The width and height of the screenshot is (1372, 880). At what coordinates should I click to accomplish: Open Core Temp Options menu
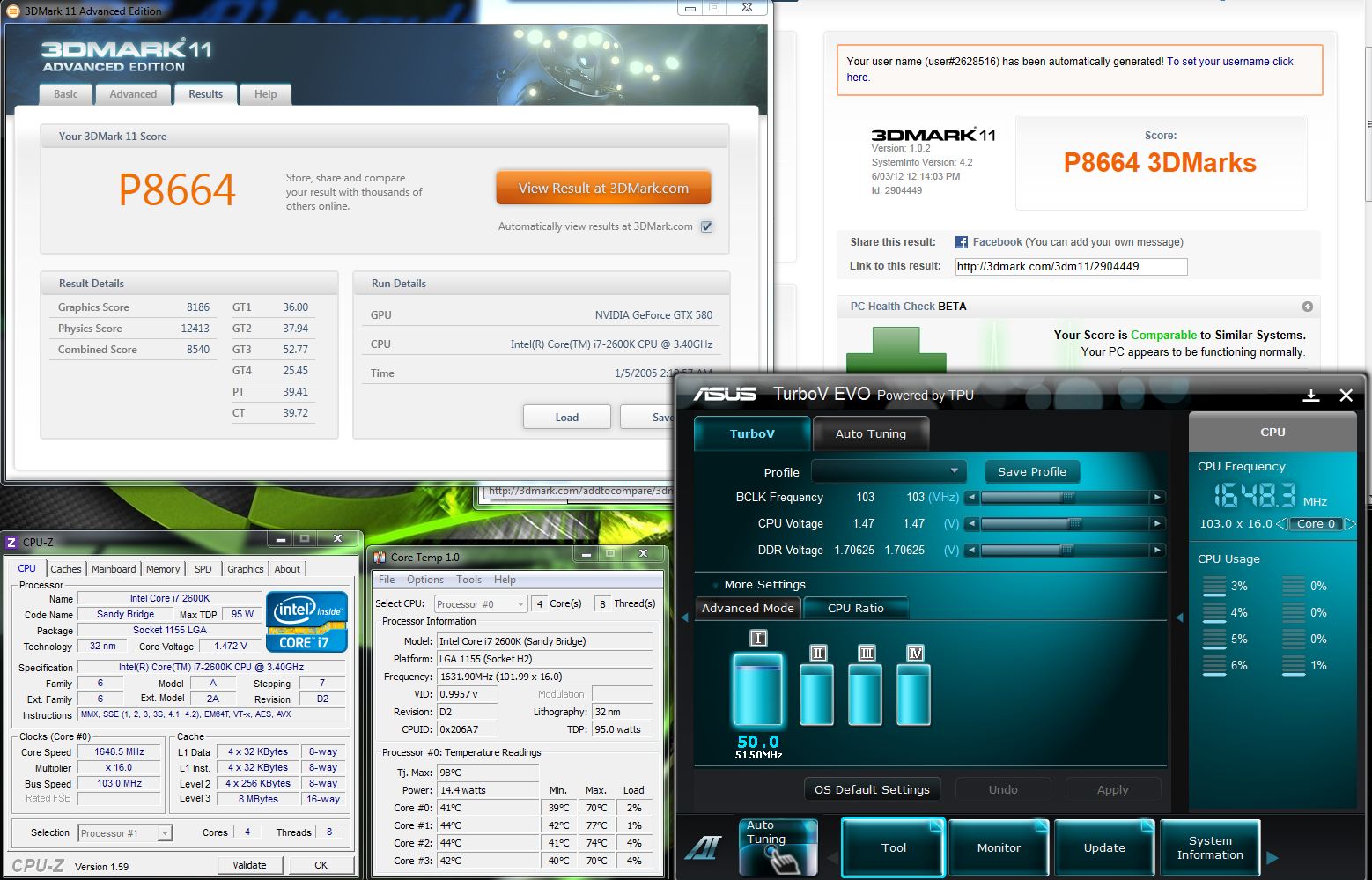pos(425,580)
